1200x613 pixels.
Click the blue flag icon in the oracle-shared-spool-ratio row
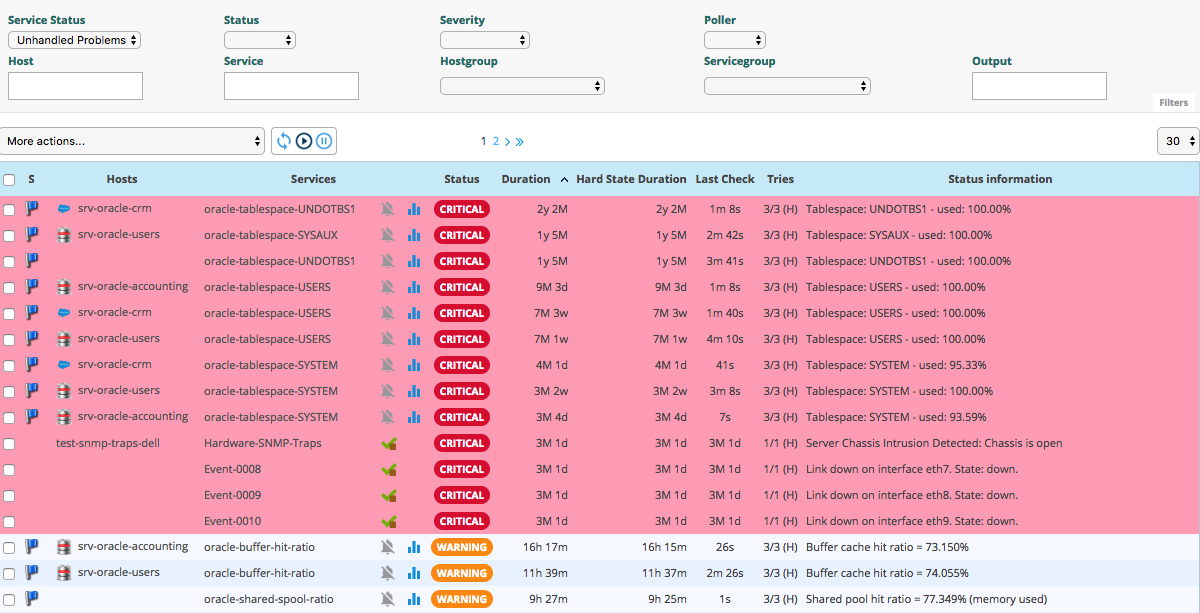coord(32,599)
